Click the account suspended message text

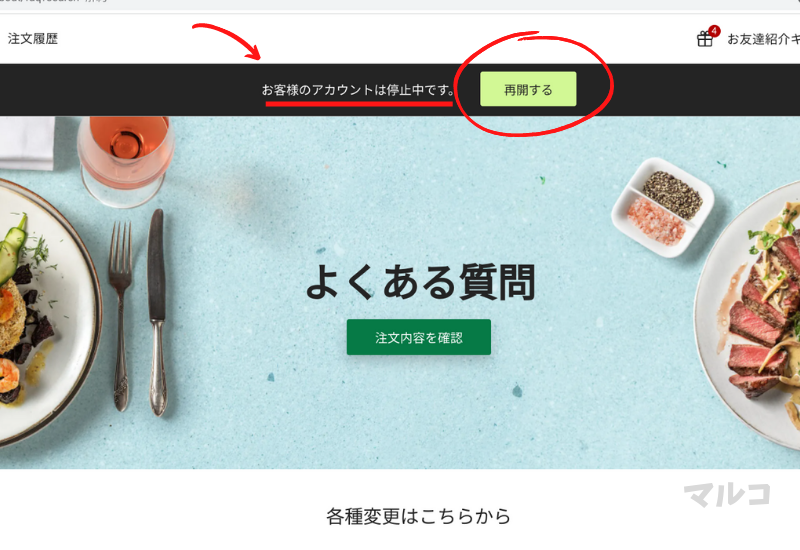358,90
